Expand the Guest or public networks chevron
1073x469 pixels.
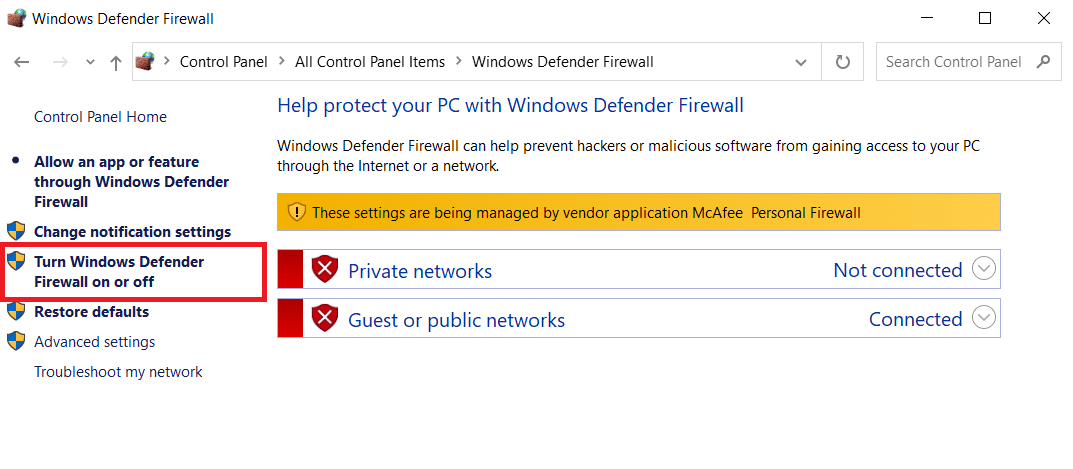pos(984,318)
